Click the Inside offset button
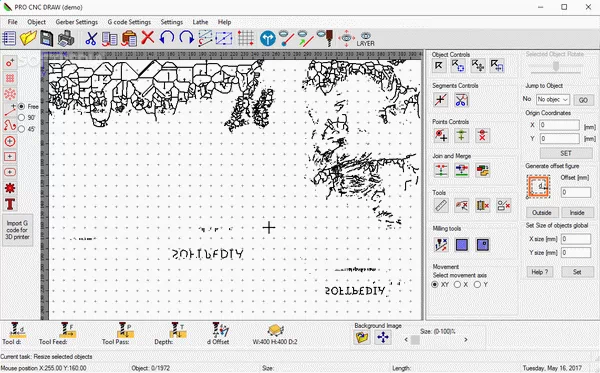Viewport: 600px width, 373px height. 577,212
